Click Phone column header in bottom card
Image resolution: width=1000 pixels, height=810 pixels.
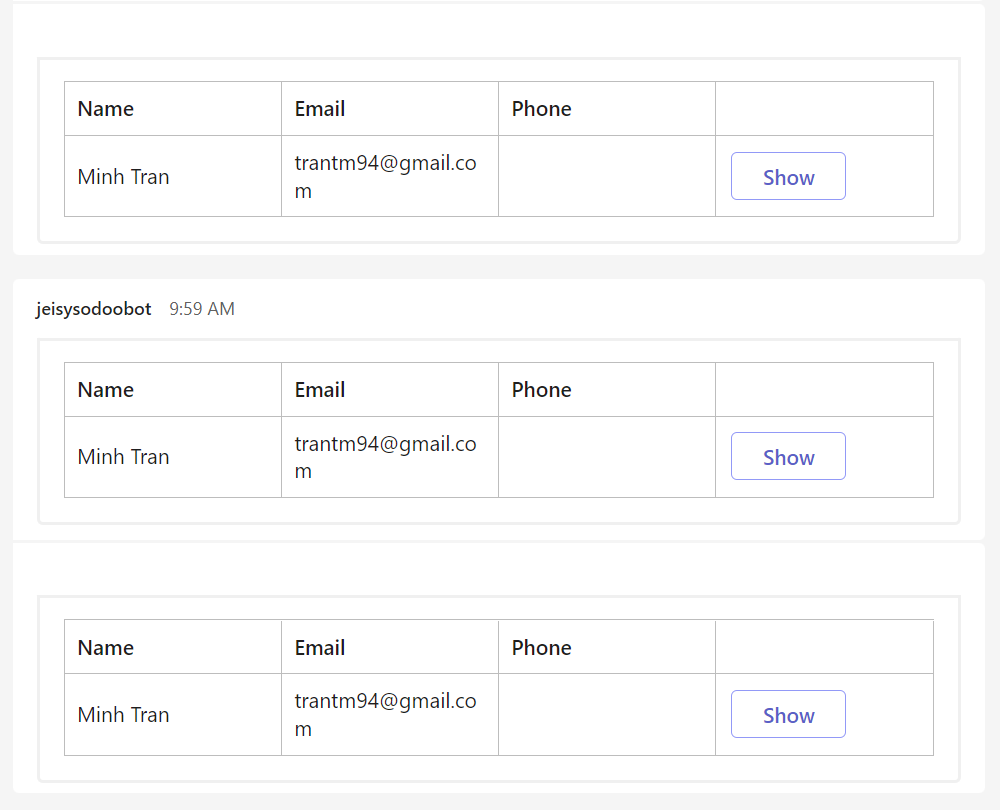pyautogui.click(x=541, y=648)
